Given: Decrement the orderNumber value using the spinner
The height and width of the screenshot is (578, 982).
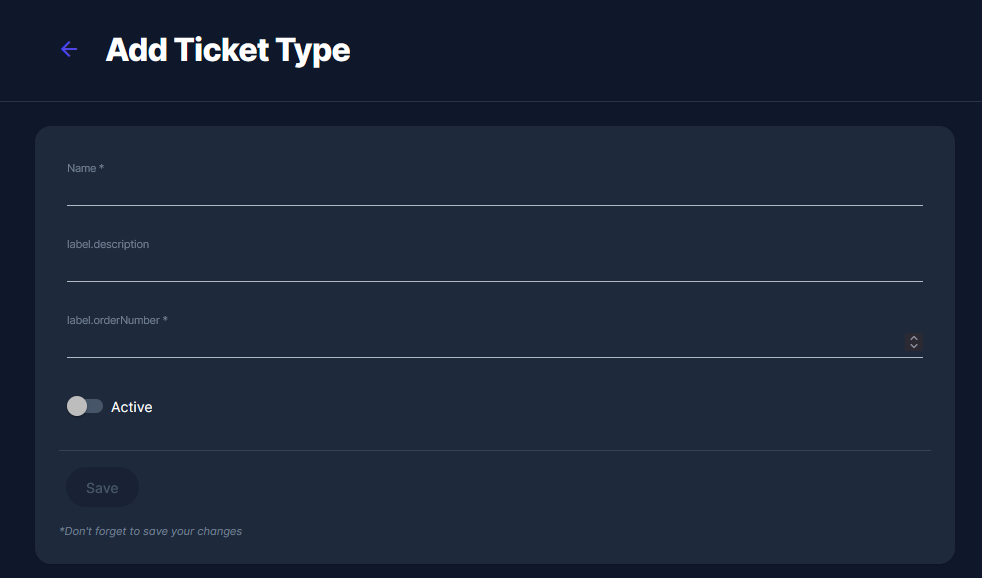Looking at the screenshot, I should click(x=913, y=346).
